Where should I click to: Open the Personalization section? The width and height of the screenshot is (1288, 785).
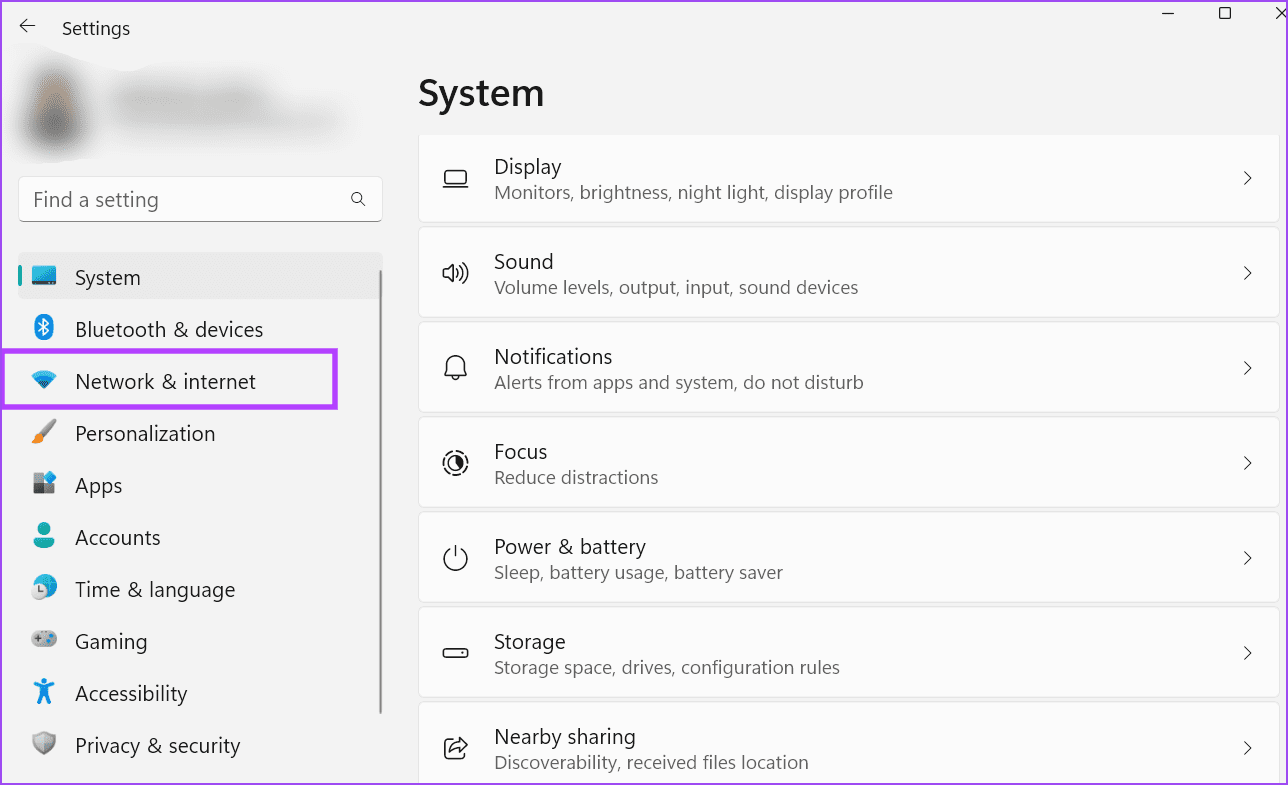point(199,433)
